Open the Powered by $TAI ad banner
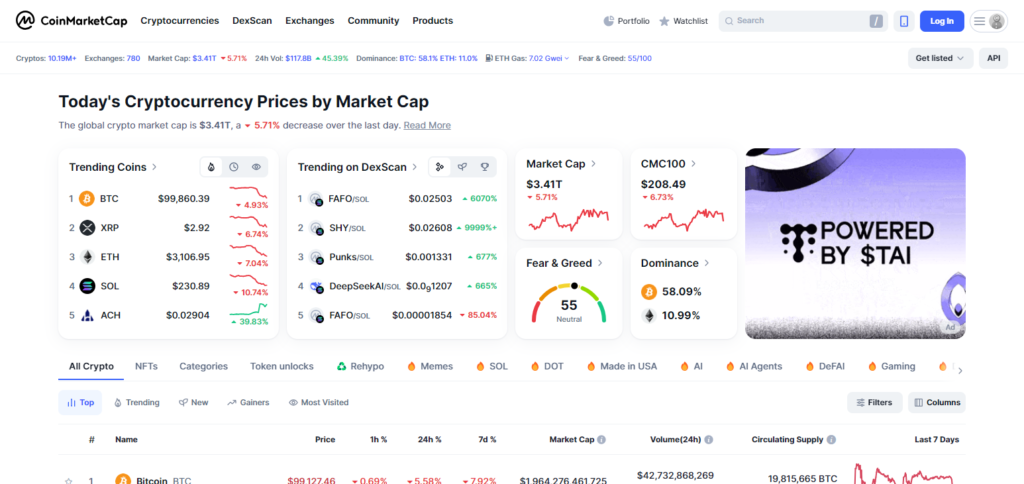The image size is (1024, 484). tap(856, 243)
